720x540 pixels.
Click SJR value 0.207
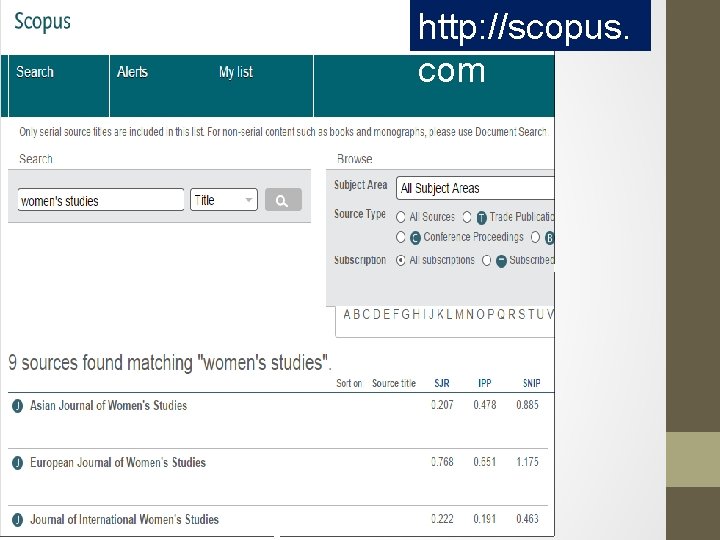click(442, 405)
